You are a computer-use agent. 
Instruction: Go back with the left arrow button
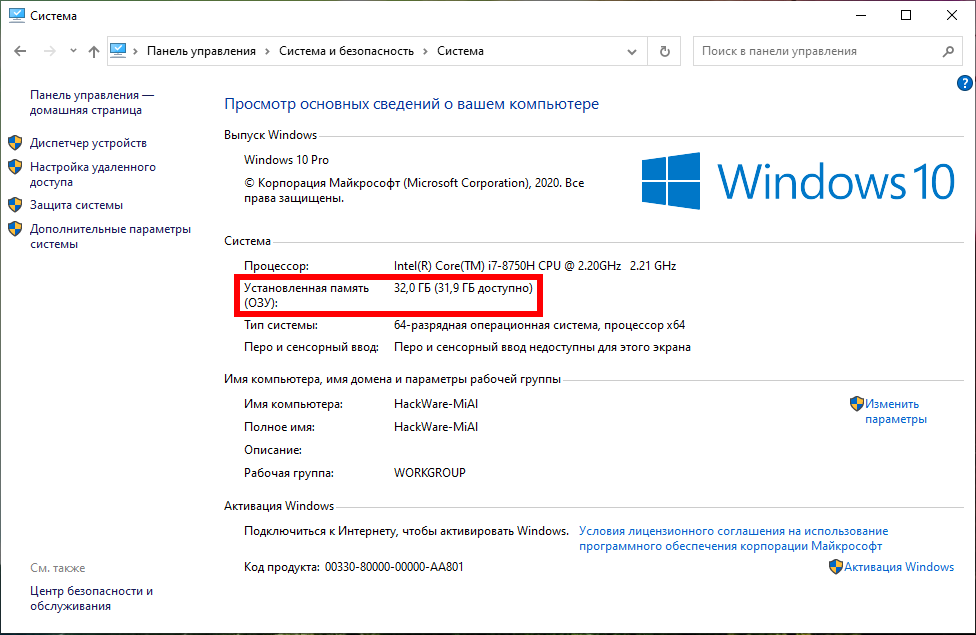[20, 52]
